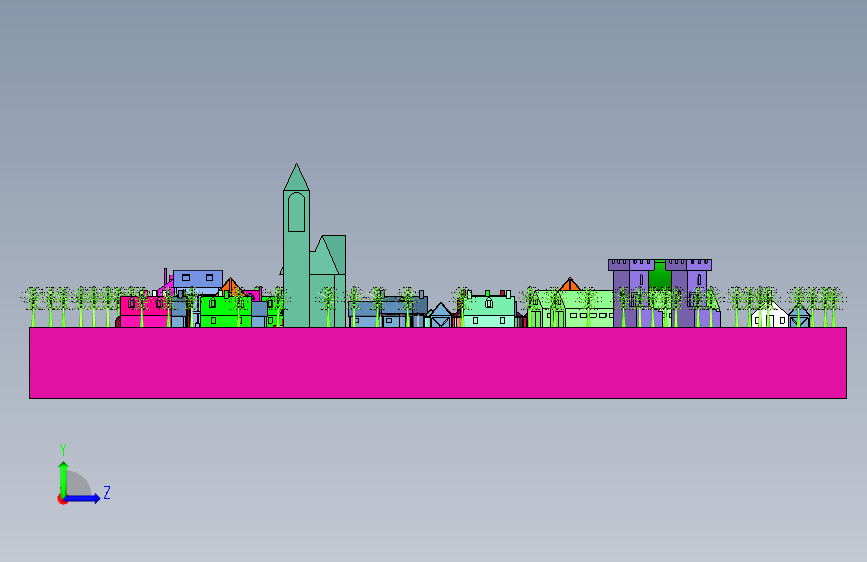Select the large magenta base slab

[438, 363]
